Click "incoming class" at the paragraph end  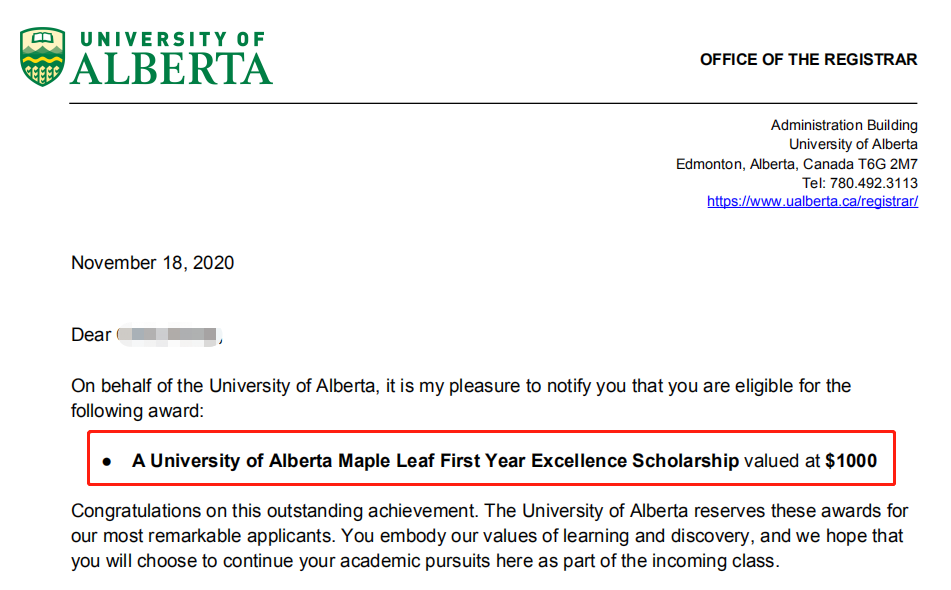(x=719, y=561)
